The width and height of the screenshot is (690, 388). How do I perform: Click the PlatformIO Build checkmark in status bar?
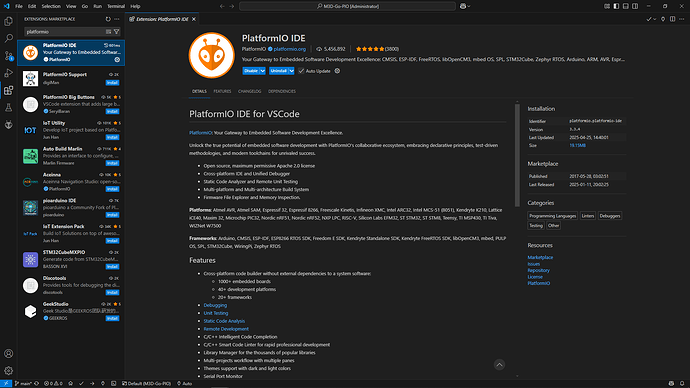(81, 384)
